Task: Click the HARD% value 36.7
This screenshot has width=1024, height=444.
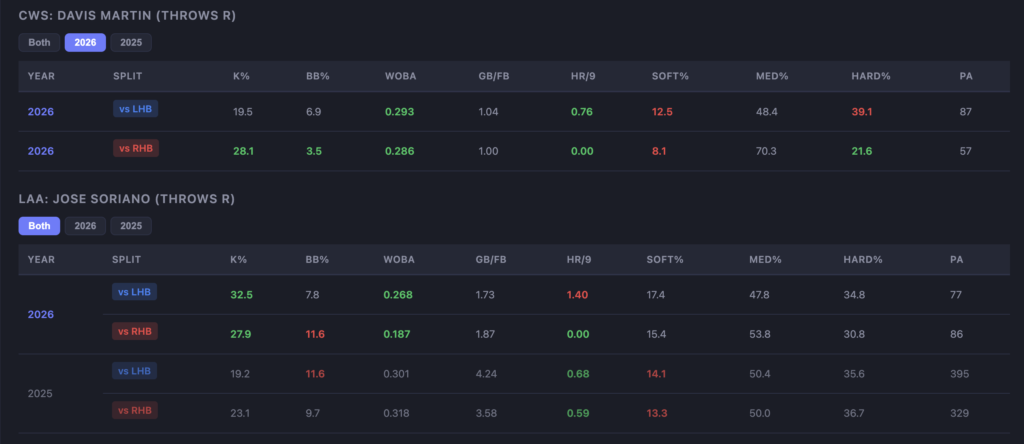Action: click(x=854, y=413)
